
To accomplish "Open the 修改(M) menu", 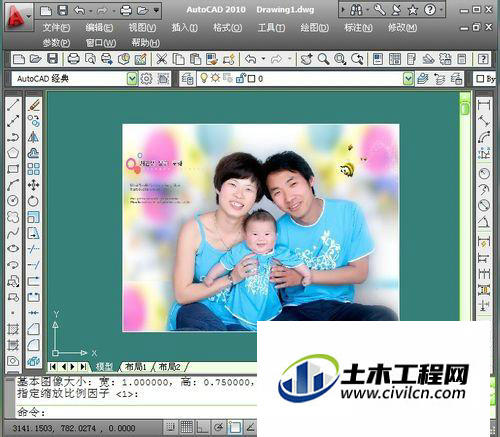I will pyautogui.click(x=402, y=27).
